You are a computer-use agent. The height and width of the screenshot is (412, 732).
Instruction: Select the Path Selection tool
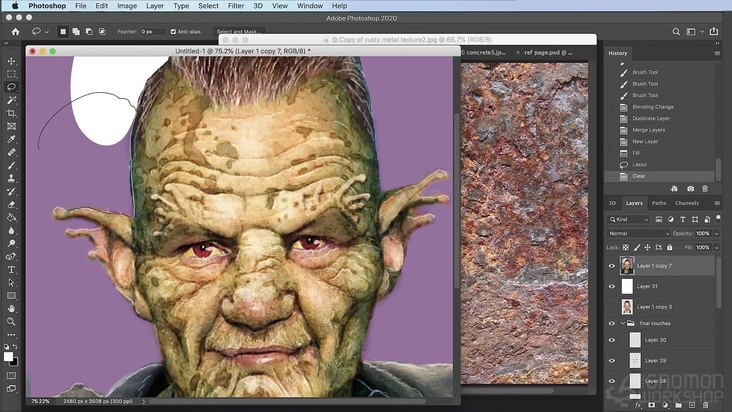click(11, 283)
